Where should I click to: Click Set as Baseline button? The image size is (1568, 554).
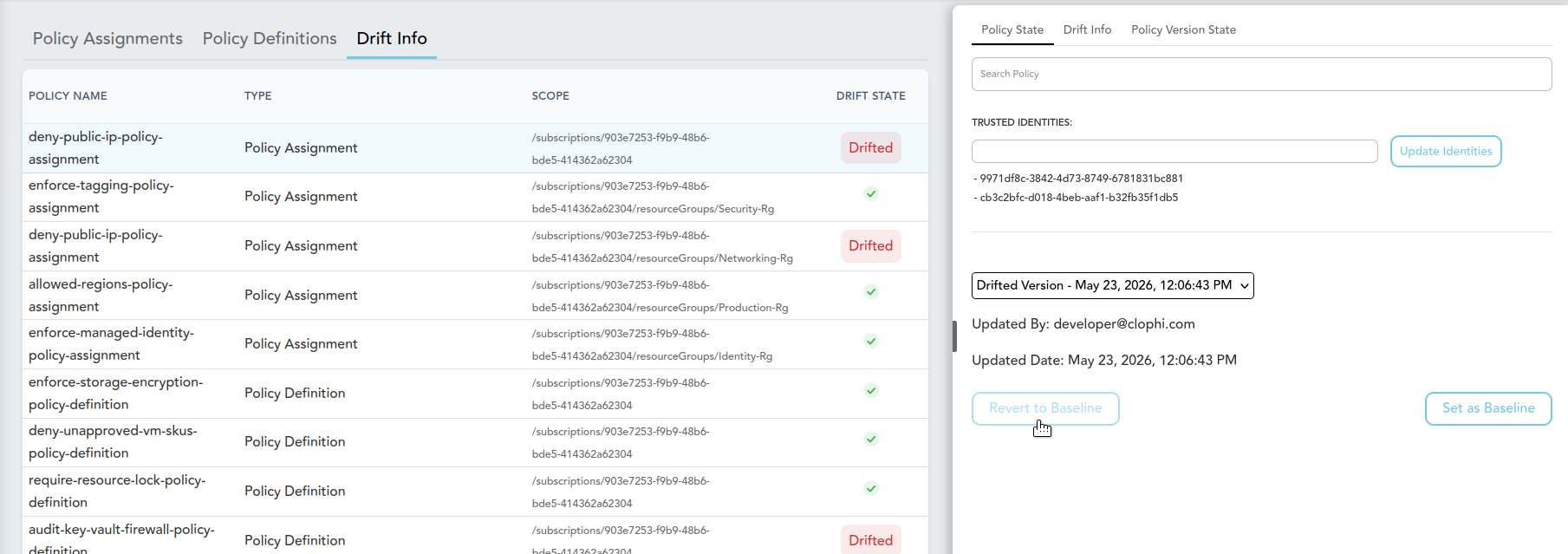[1488, 408]
